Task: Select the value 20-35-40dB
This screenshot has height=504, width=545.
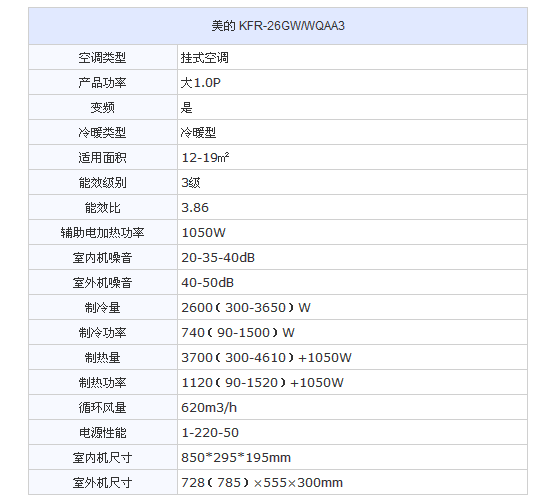Action: tap(218, 258)
